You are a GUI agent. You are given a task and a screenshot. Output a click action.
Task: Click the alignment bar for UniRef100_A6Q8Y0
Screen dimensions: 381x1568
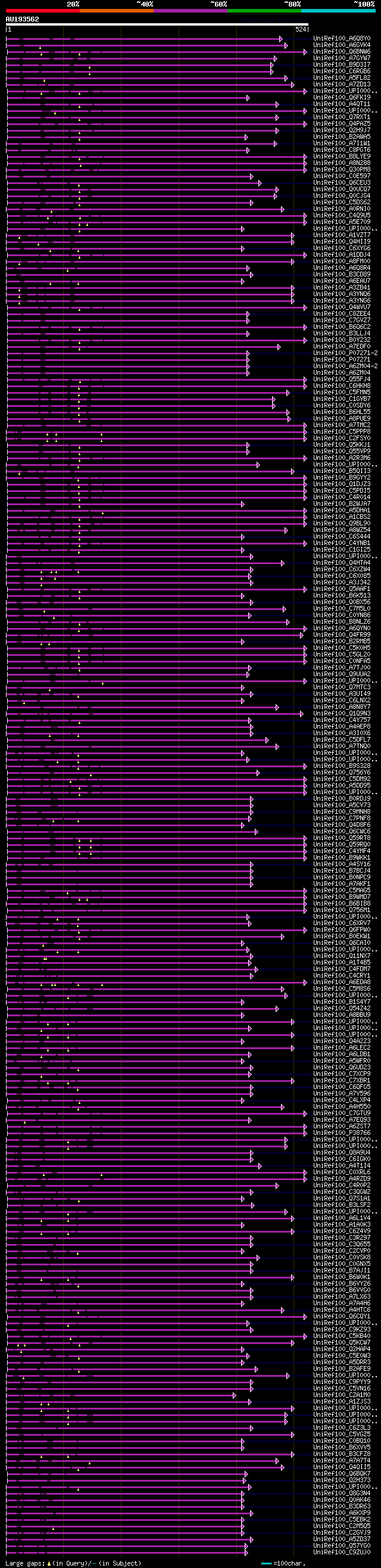coord(144,39)
